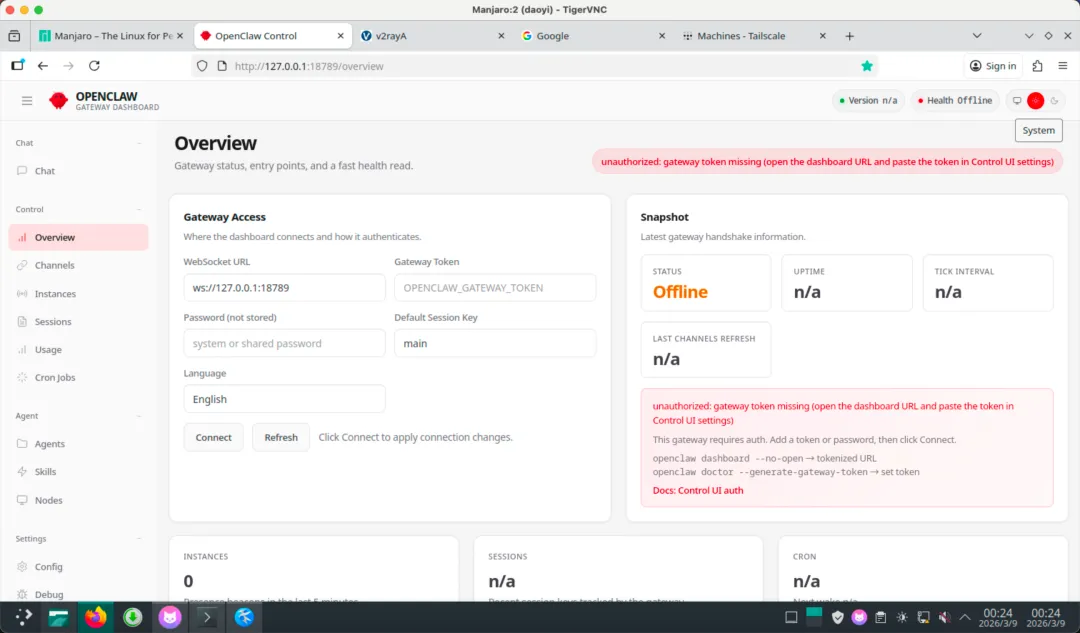The width and height of the screenshot is (1080, 633).
Task: Open the Cron Jobs page
Action: (79, 377)
